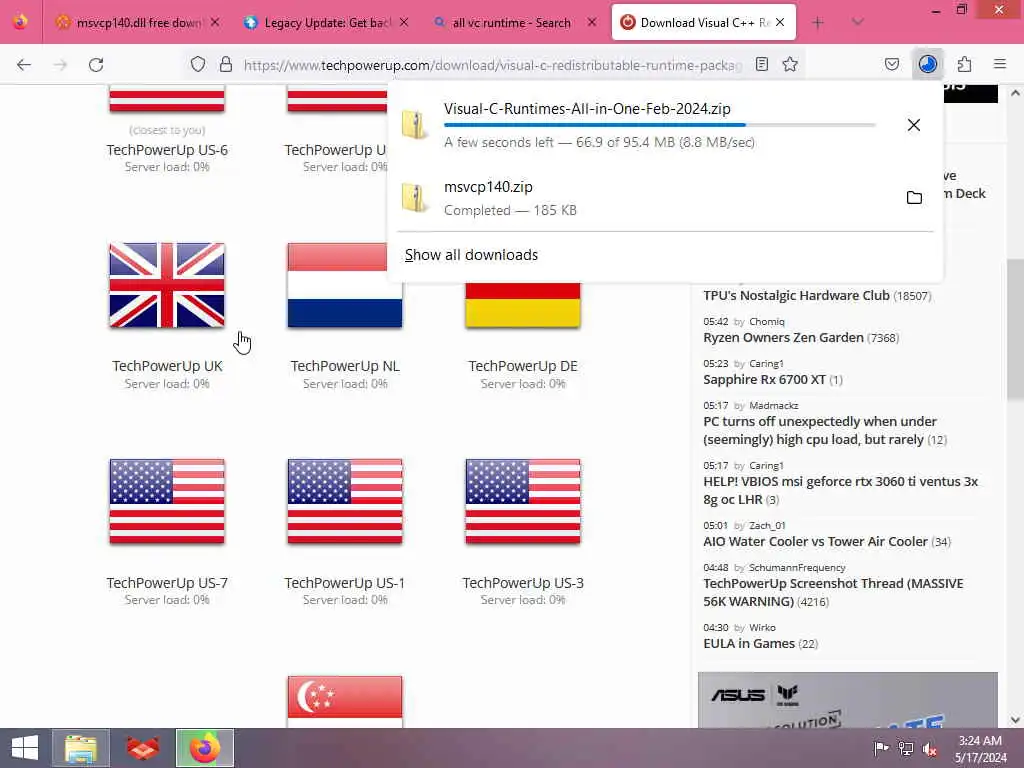Open a new tab
1024x768 pixels.
point(818,23)
